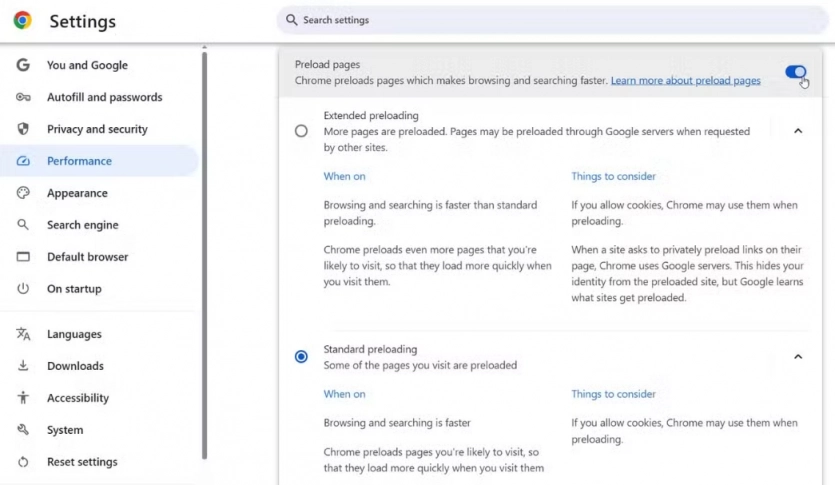Viewport: 835px width, 485px height.
Task: Click the shield icon for Privacy and security
Action: [x=23, y=129]
